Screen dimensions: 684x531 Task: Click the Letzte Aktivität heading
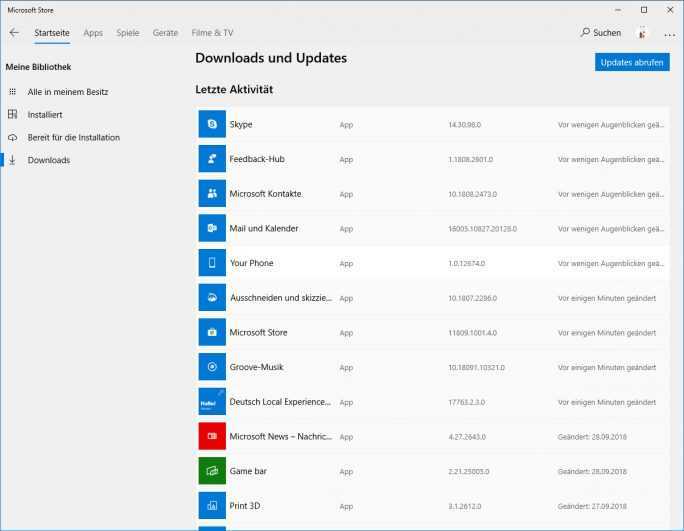[x=234, y=89]
